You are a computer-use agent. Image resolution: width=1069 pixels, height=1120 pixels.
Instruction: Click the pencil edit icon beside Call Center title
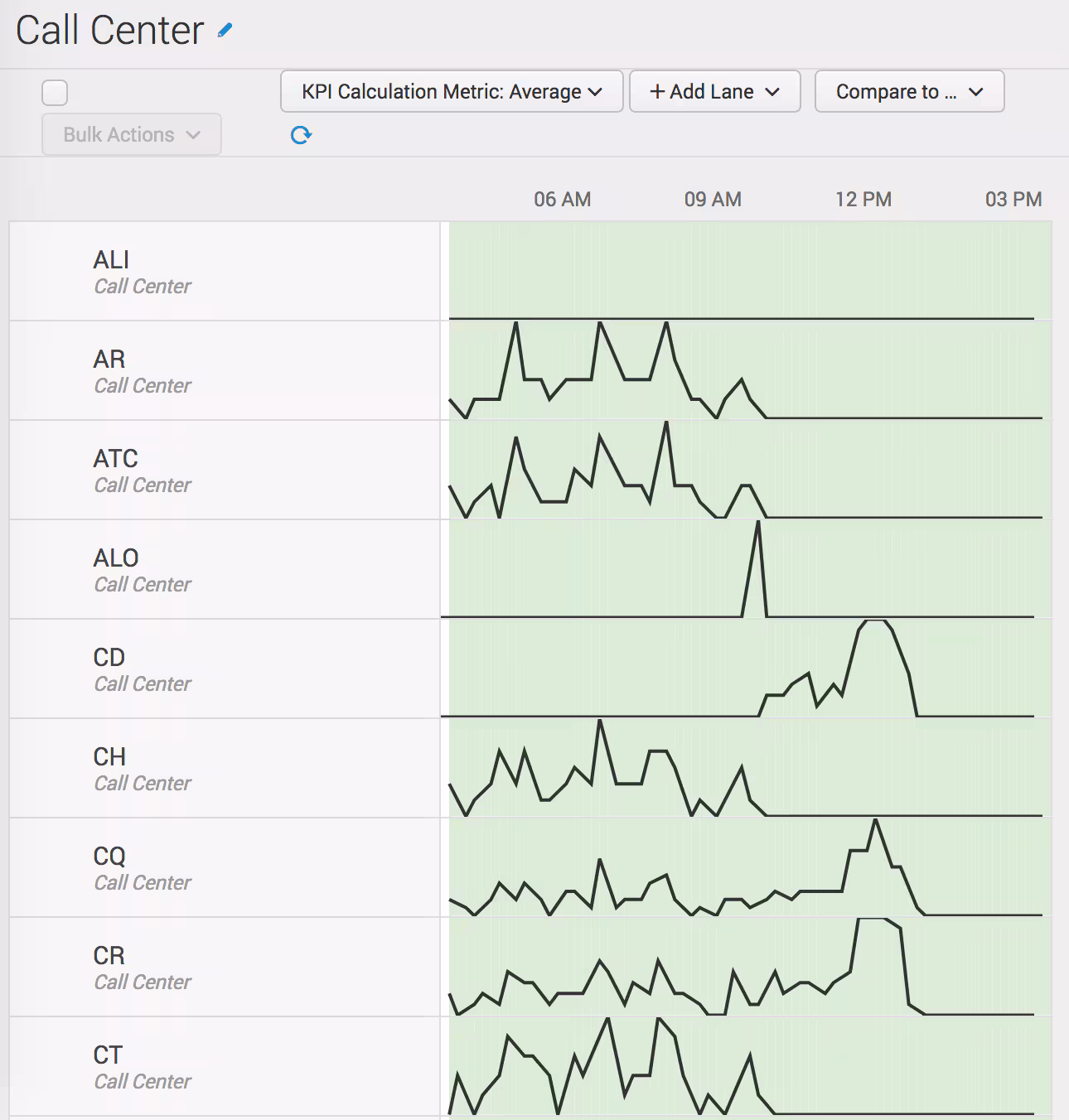pos(225,31)
